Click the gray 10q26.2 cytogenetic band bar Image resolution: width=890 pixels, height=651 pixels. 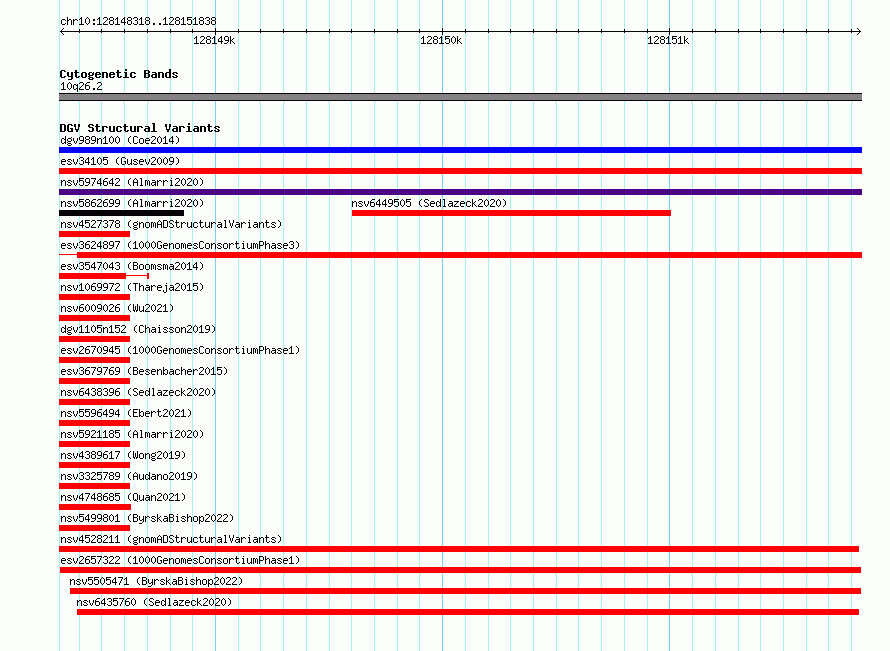click(x=460, y=97)
